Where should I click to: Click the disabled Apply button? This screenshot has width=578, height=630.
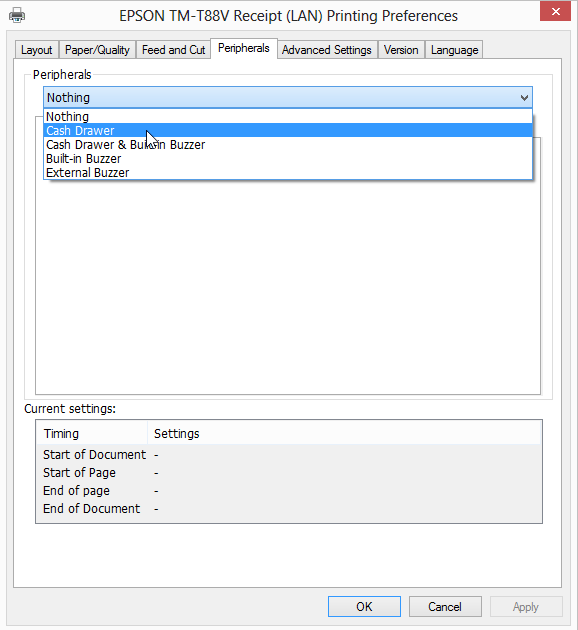coord(526,606)
